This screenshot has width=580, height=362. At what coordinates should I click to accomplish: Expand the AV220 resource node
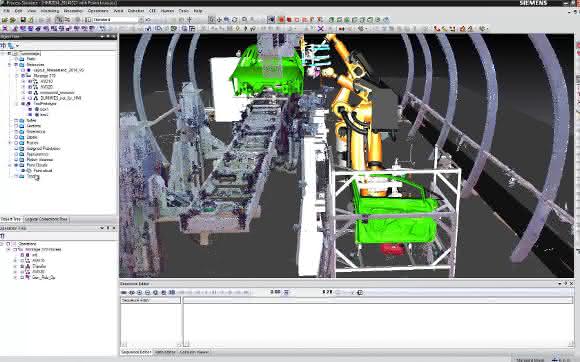24,87
